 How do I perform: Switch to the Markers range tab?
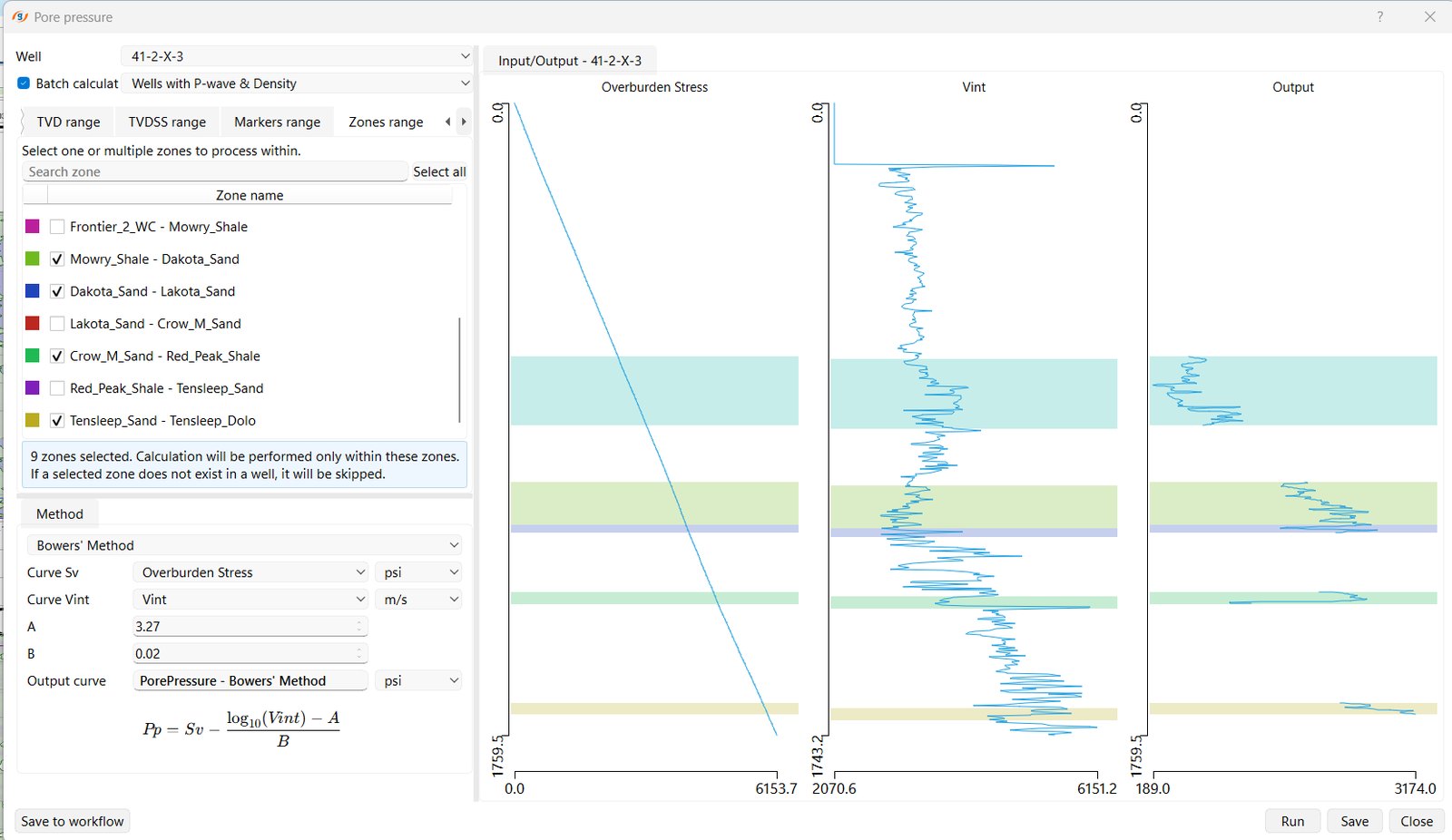click(277, 122)
